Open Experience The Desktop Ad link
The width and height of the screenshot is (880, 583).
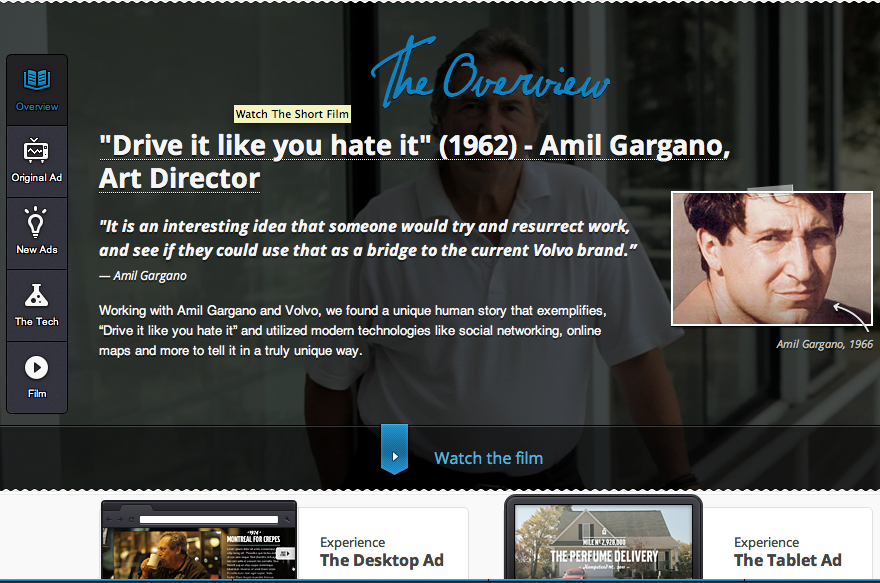(382, 552)
